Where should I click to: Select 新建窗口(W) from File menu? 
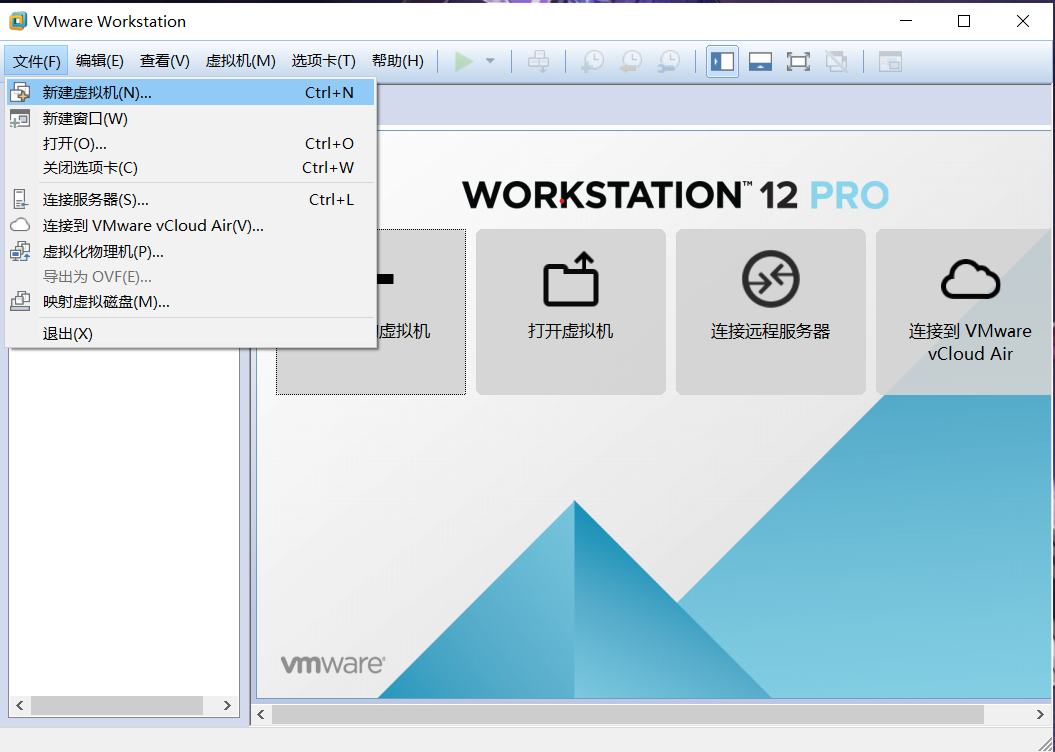click(190, 118)
